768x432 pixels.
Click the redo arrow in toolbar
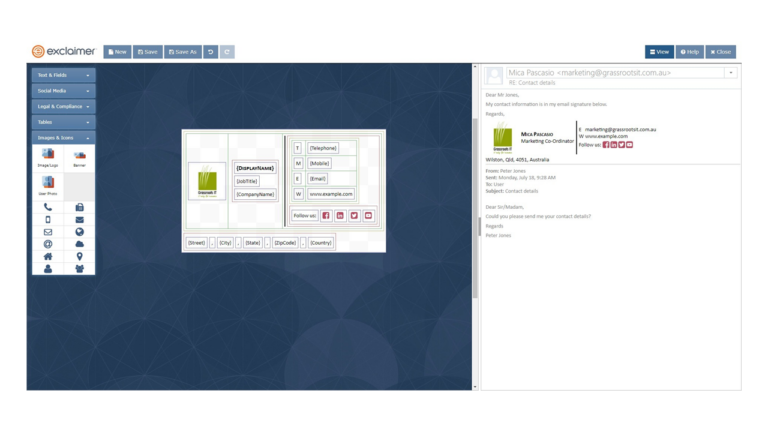(x=227, y=52)
